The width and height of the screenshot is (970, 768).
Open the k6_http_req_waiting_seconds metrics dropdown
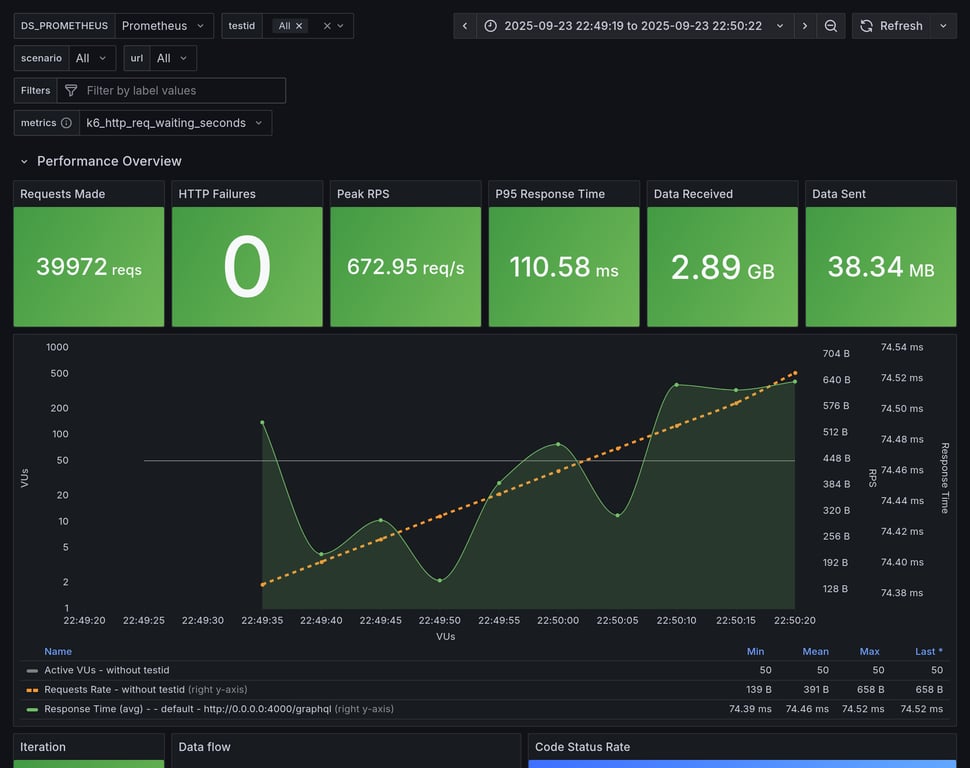pos(175,123)
